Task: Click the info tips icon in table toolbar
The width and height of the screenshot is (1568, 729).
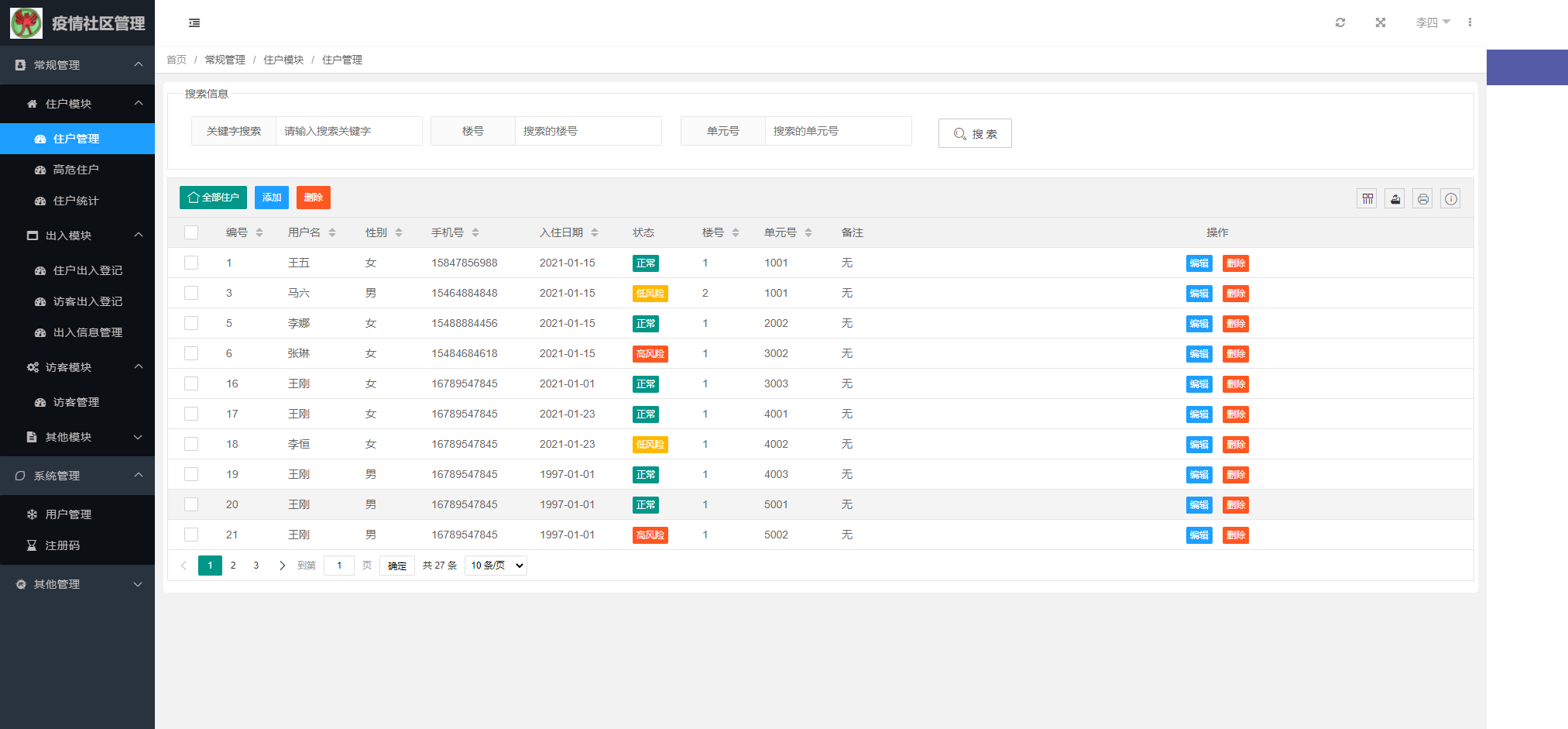Action: [x=1451, y=199]
